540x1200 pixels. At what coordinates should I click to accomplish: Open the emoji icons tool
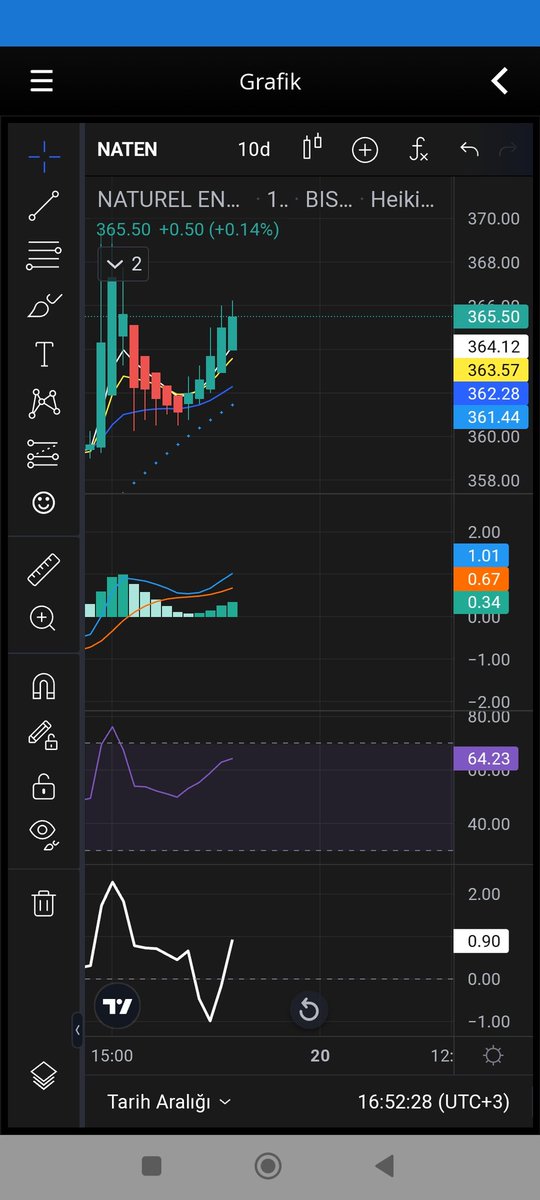(x=43, y=502)
